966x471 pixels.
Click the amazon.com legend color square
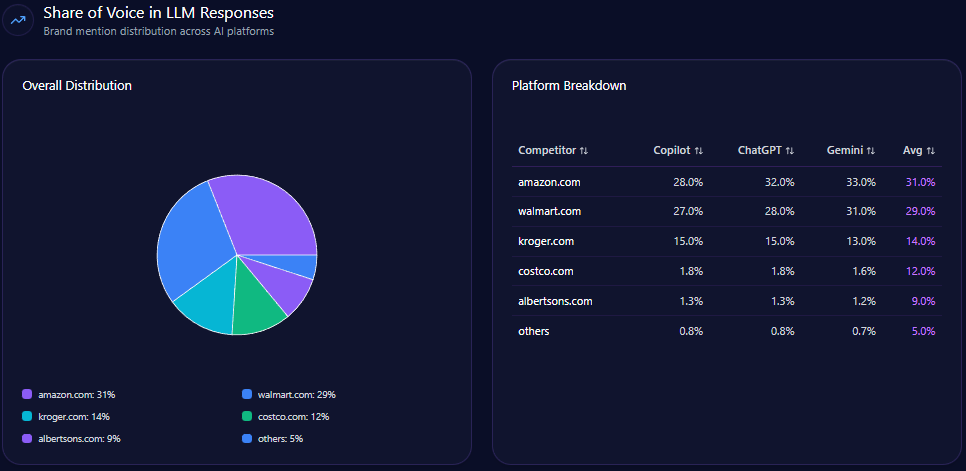[27, 395]
